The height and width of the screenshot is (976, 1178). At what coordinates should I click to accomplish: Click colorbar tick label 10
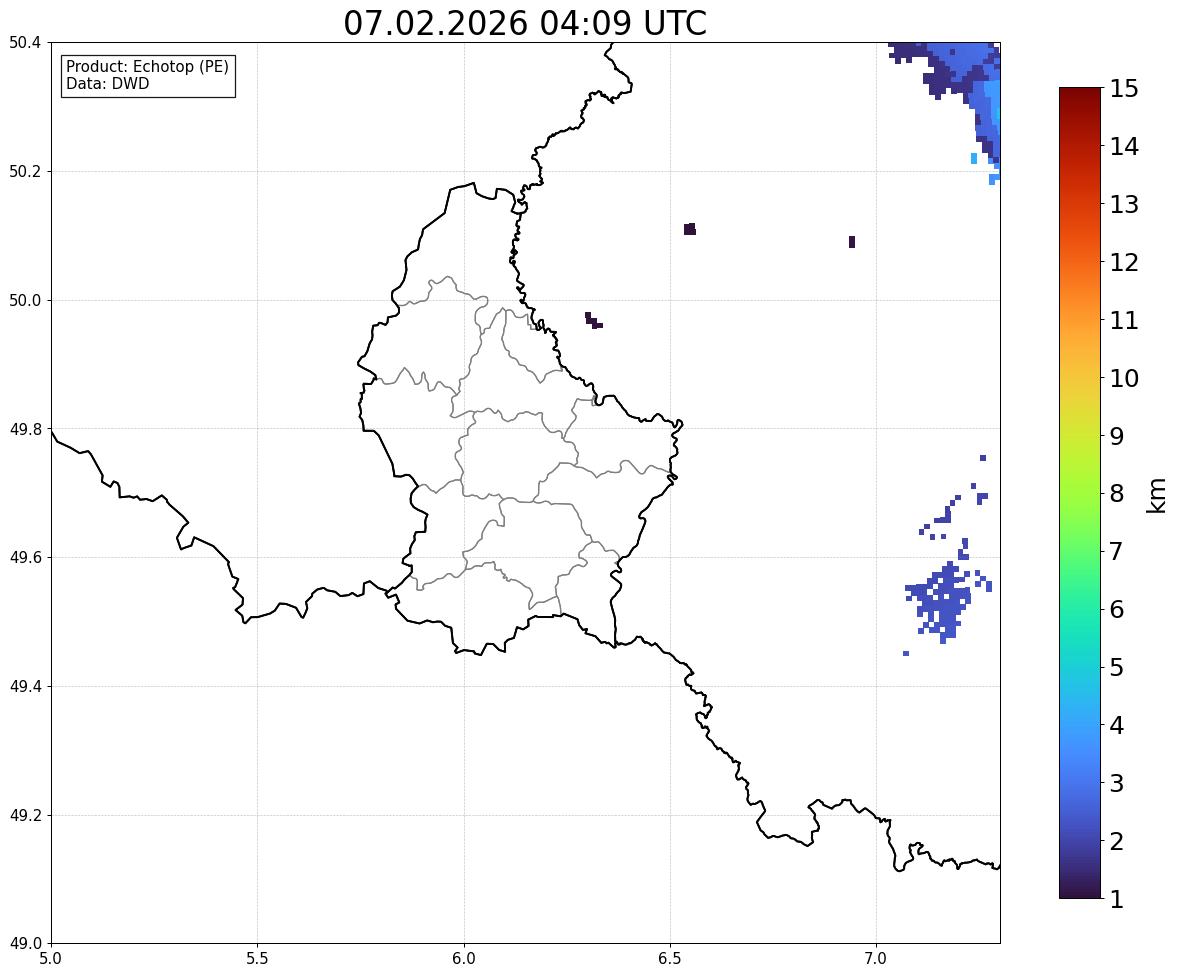[x=1124, y=378]
